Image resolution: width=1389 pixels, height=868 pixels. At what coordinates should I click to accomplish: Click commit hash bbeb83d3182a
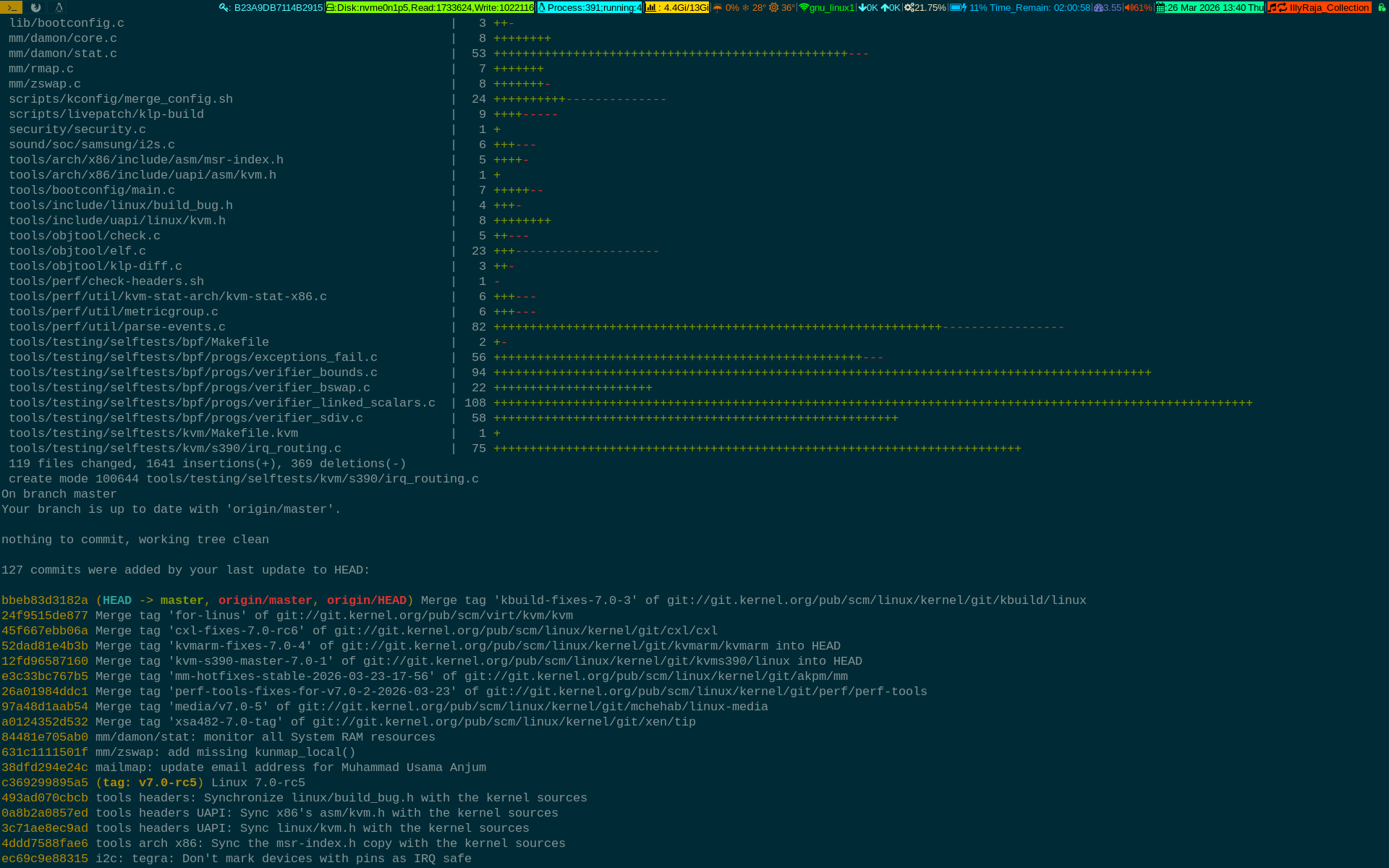tap(45, 600)
